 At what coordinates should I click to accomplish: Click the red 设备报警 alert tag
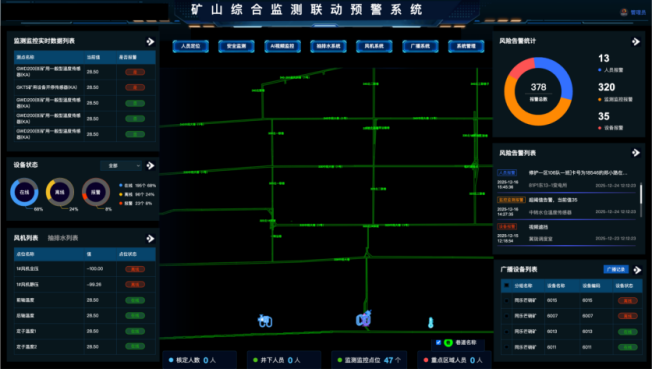point(507,227)
